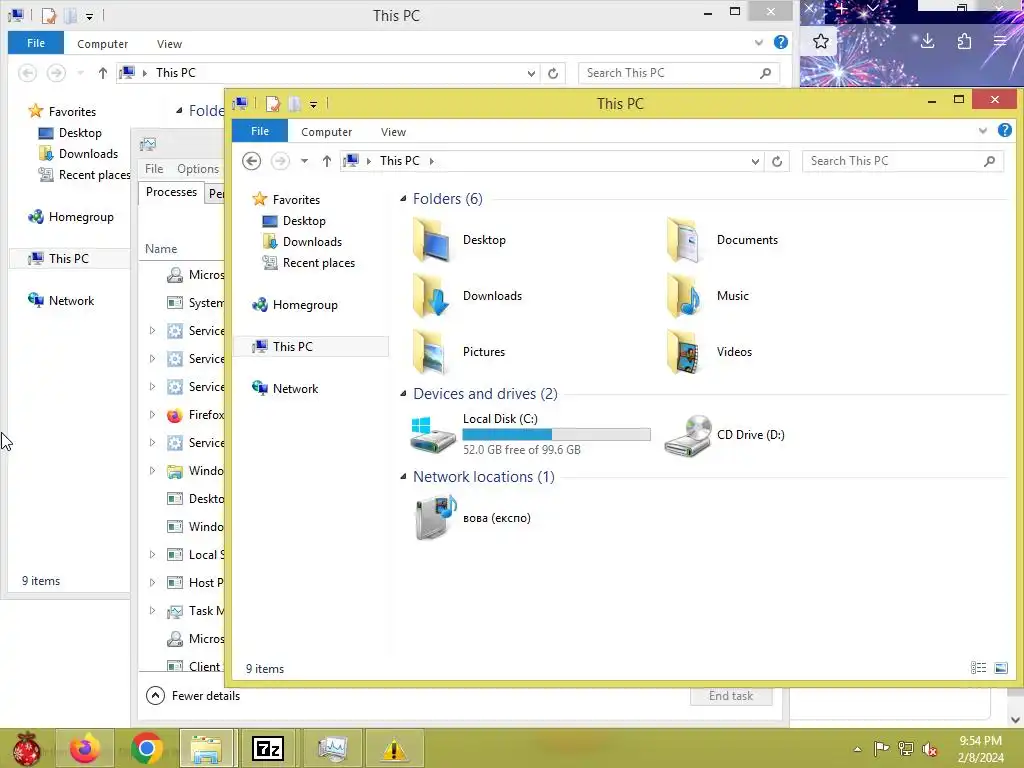Go up one level in front This PC window
Viewport: 1024px width, 768px height.
327,161
